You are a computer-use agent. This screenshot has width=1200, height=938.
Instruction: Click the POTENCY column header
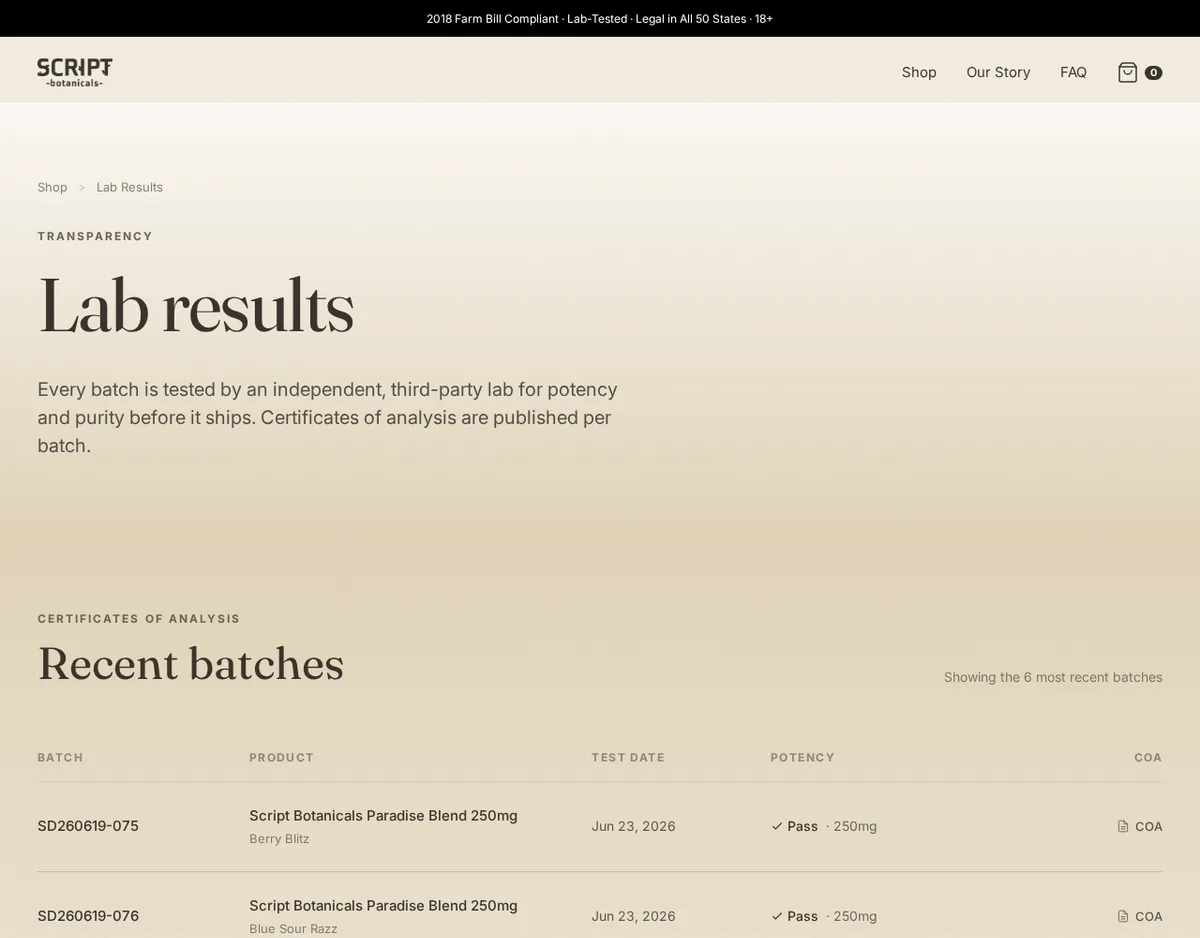pos(803,758)
